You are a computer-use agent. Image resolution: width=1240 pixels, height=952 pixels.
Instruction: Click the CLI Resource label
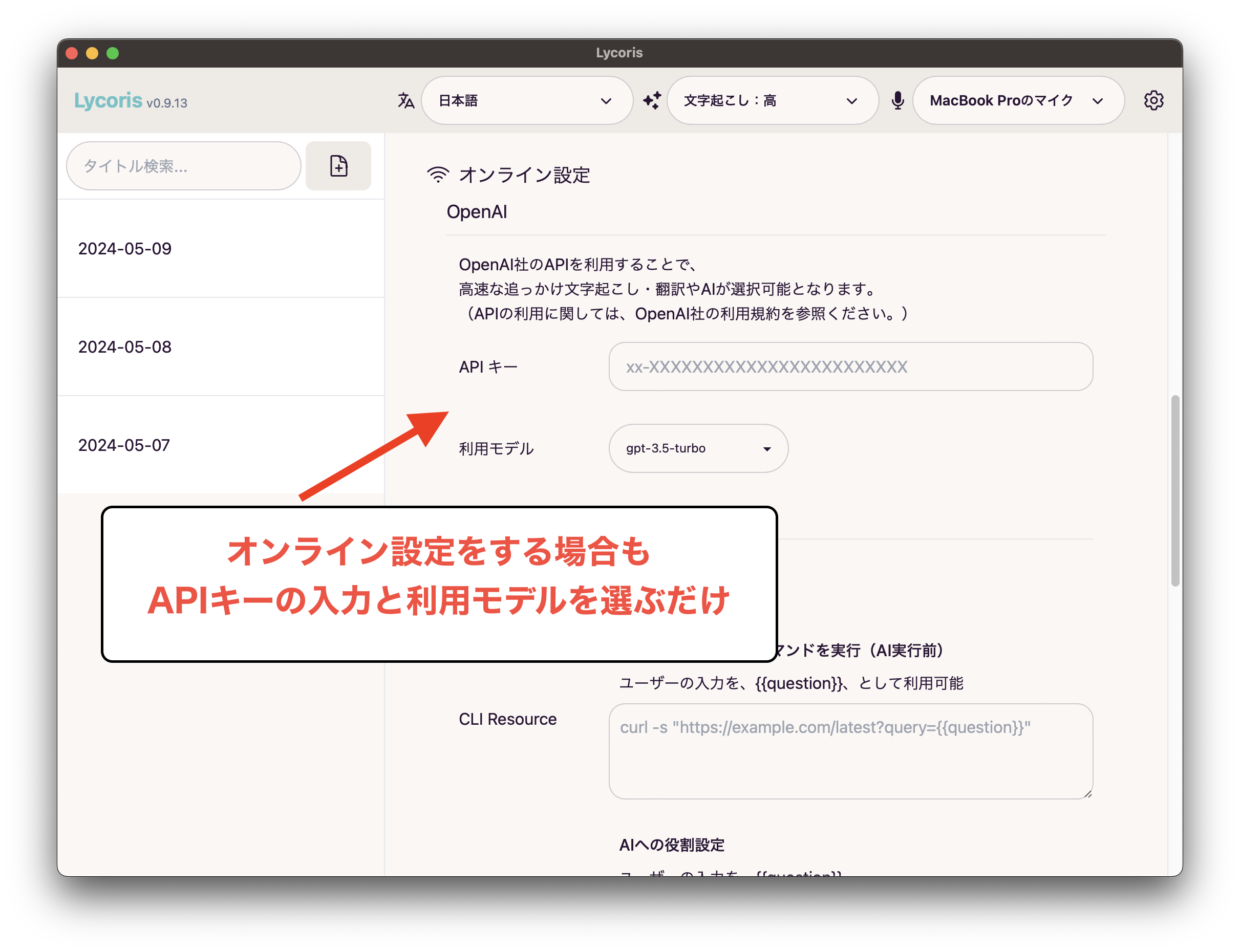click(x=507, y=719)
